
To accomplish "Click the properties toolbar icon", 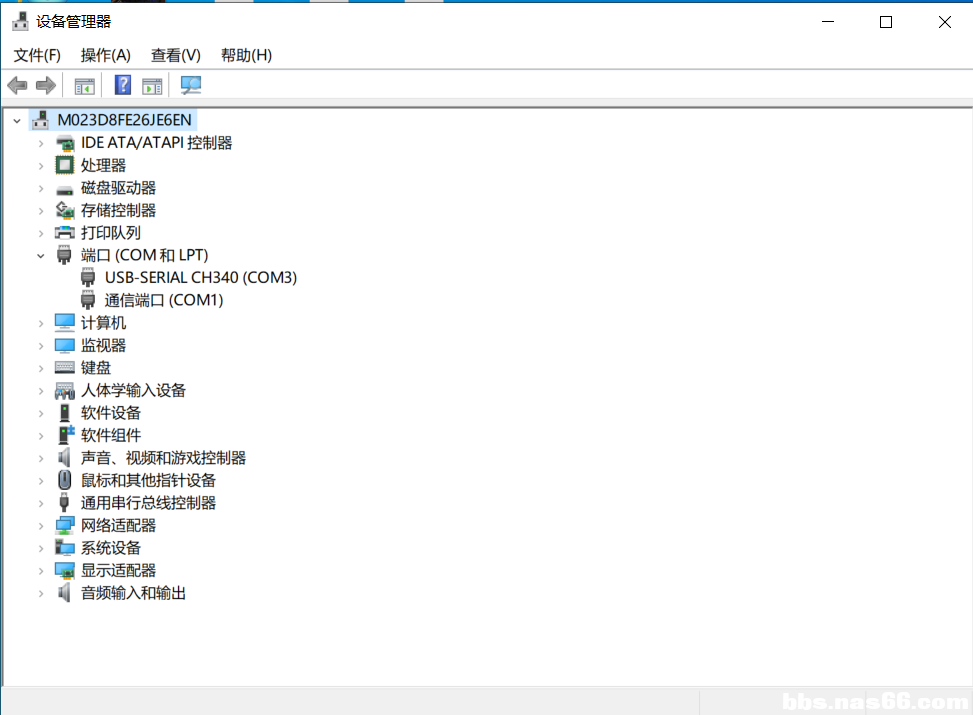I will tap(152, 85).
